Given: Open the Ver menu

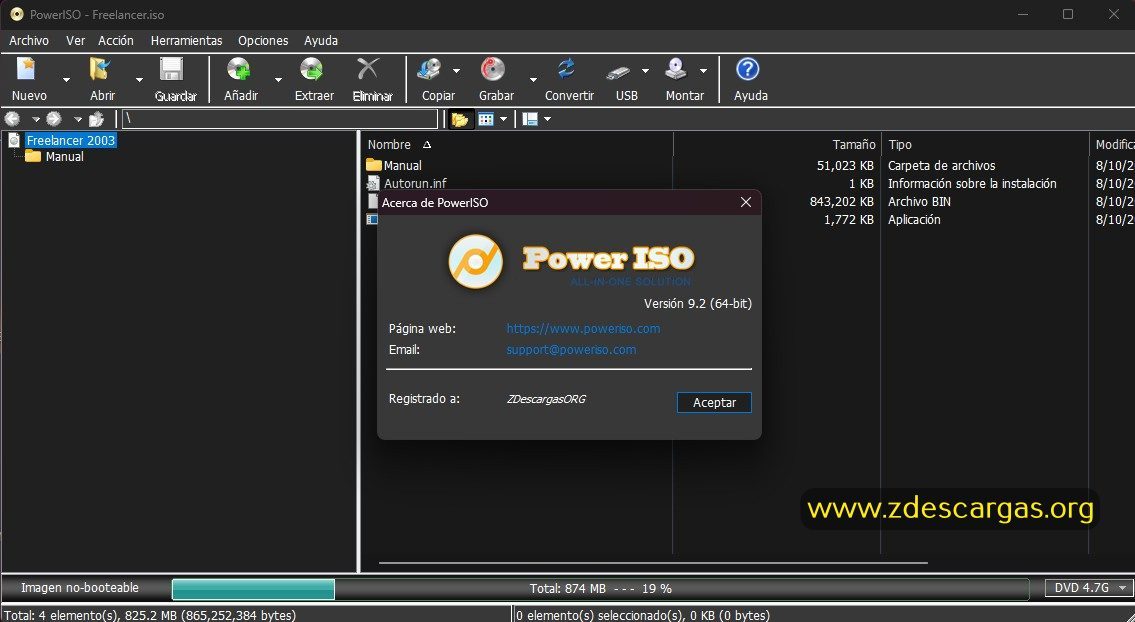Looking at the screenshot, I should (x=75, y=41).
